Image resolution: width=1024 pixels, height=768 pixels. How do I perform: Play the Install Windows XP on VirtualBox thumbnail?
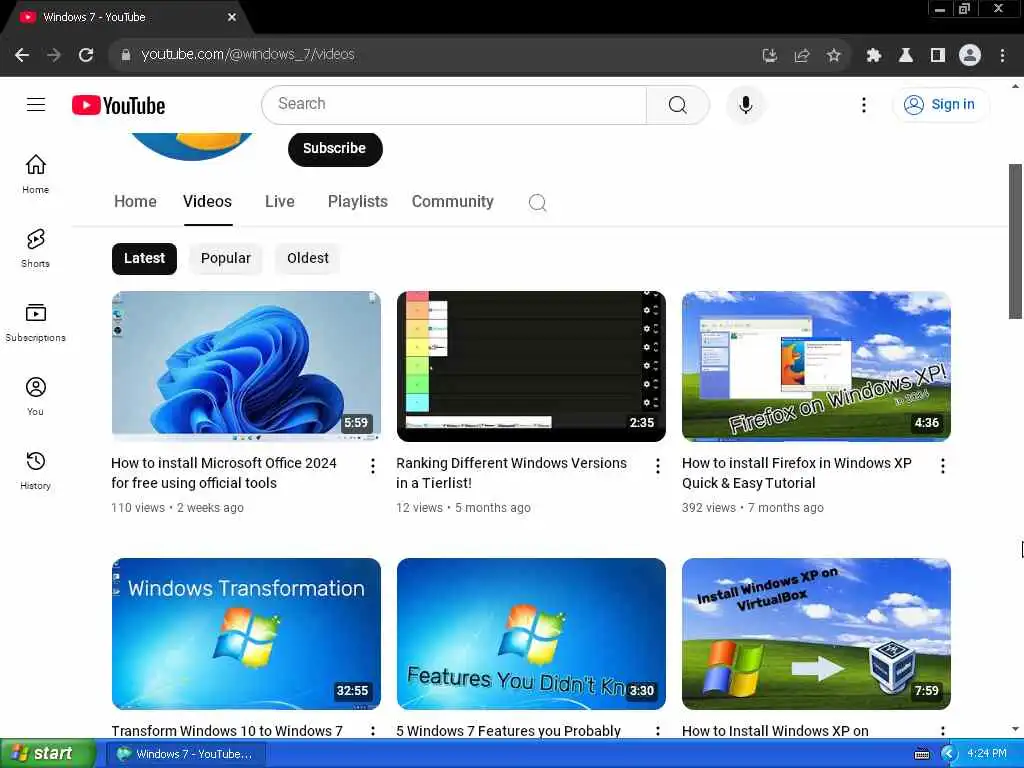pos(816,633)
